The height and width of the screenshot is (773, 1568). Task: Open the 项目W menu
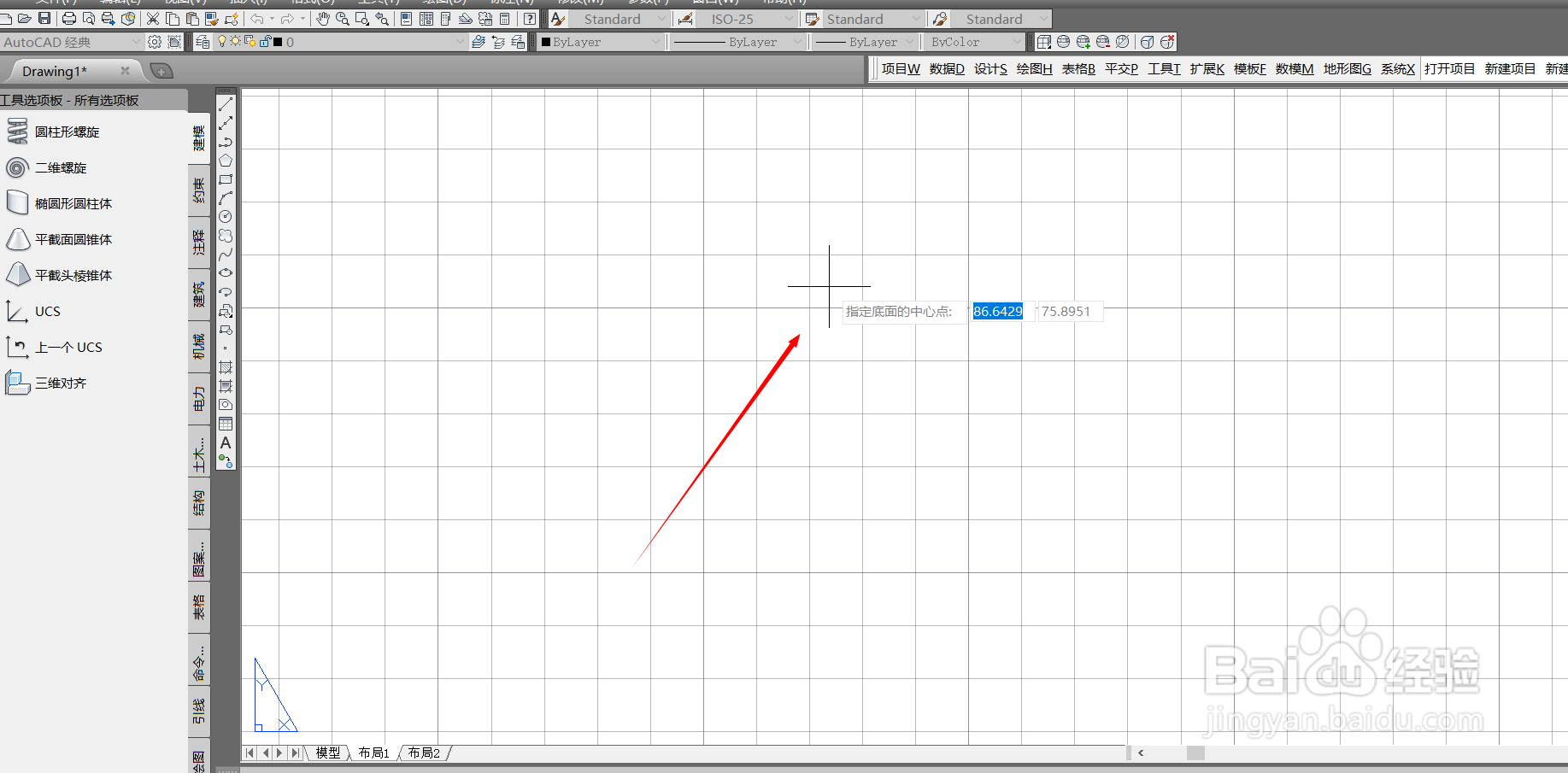[x=901, y=68]
